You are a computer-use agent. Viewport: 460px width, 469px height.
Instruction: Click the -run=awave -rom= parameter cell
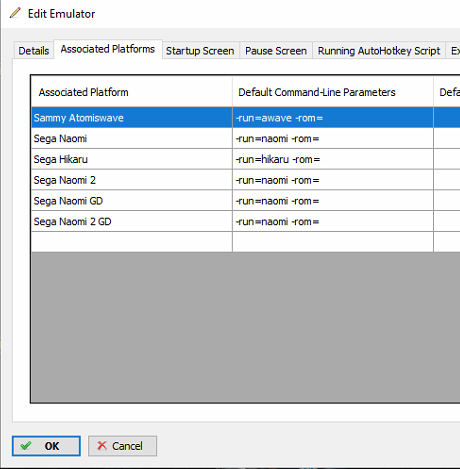333,118
